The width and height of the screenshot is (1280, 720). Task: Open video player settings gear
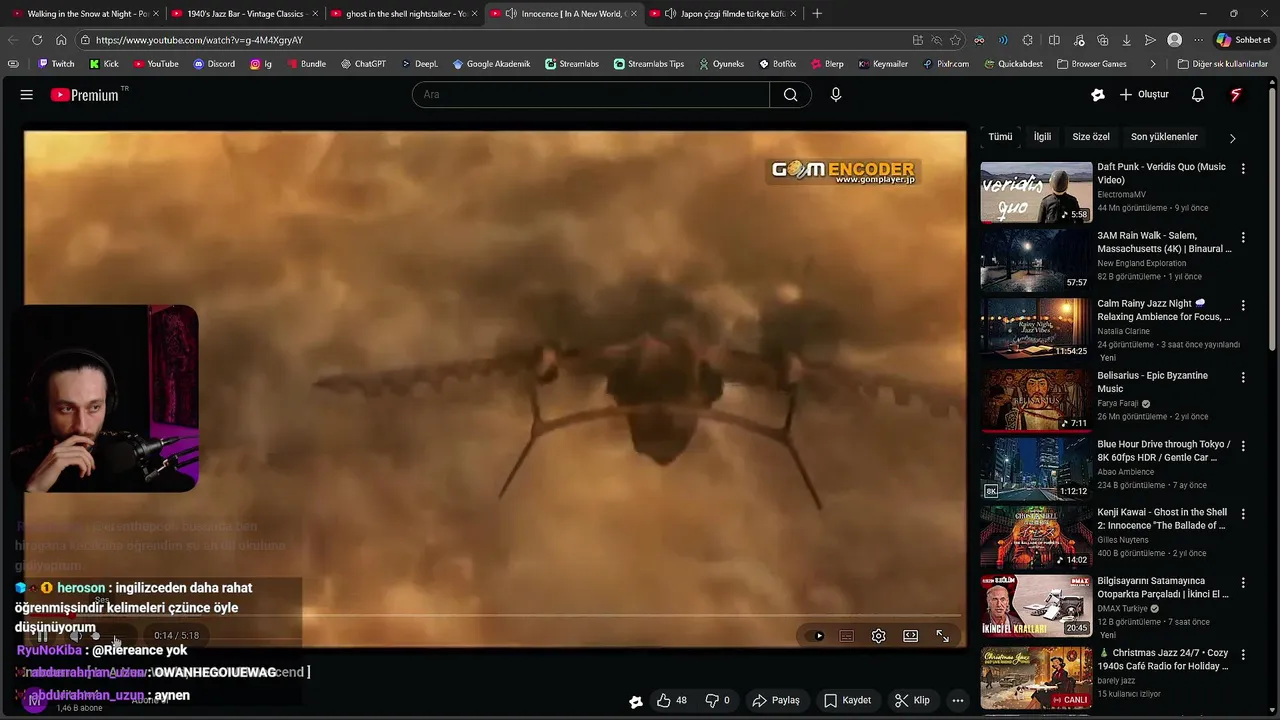pyautogui.click(x=878, y=636)
